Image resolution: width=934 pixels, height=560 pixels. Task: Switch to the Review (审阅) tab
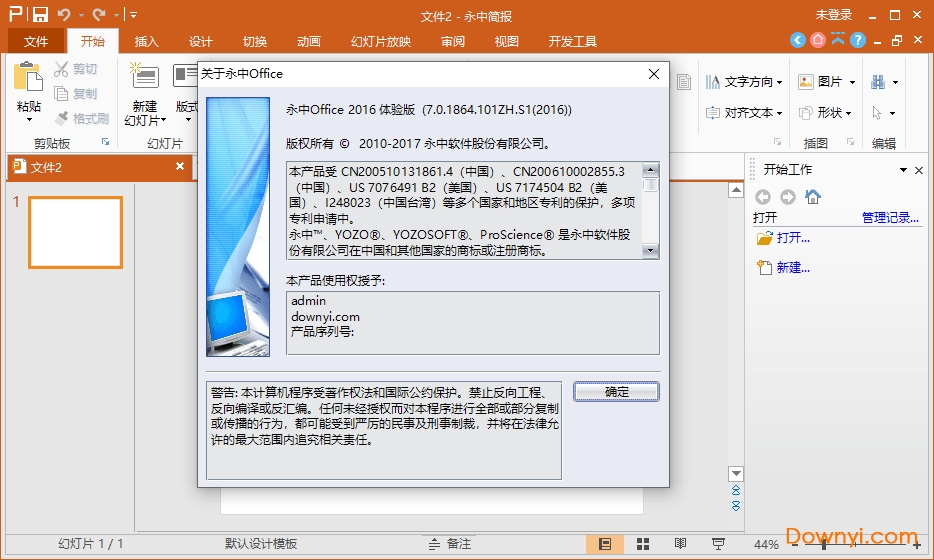tap(453, 41)
